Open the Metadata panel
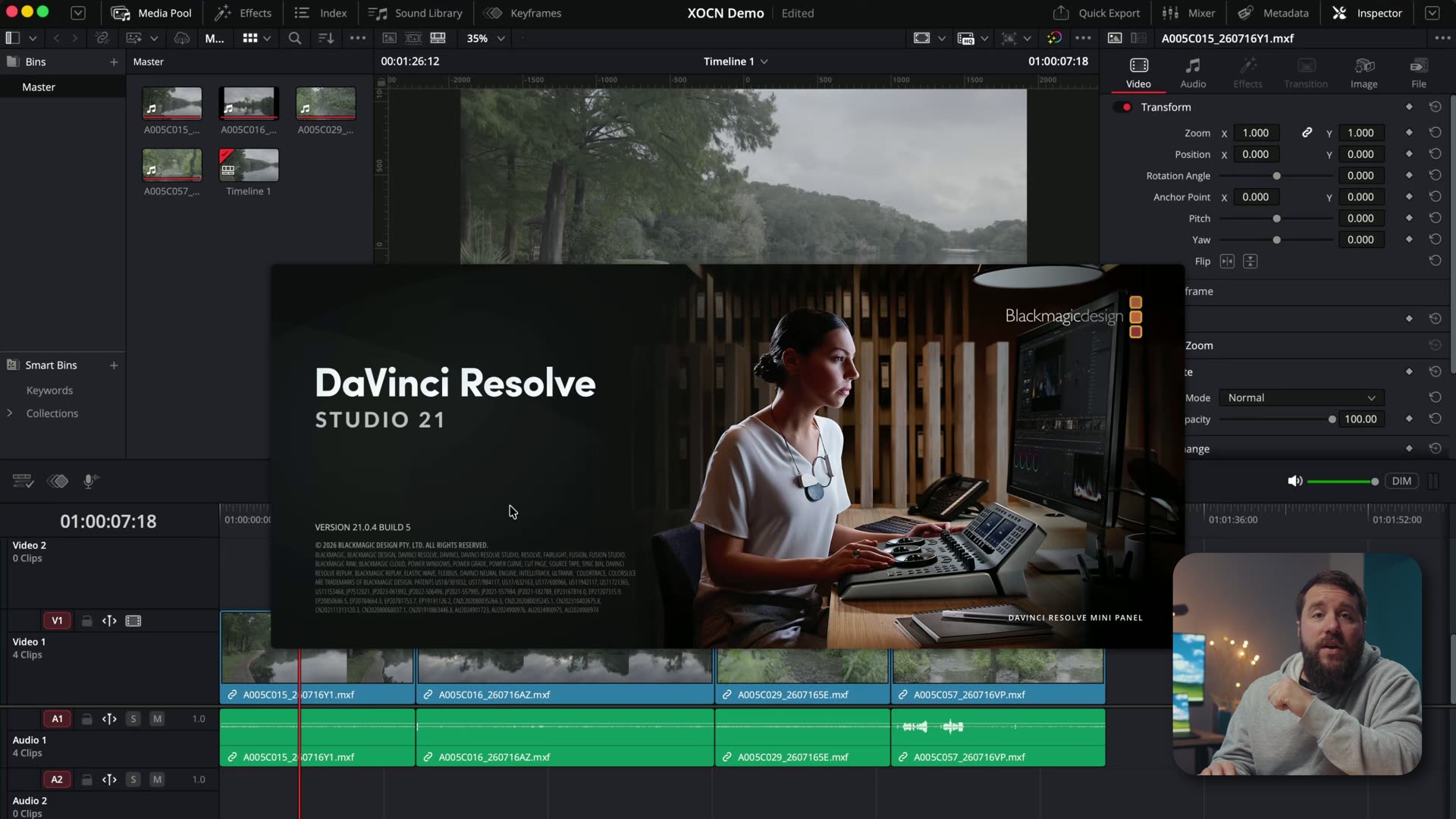The width and height of the screenshot is (1456, 819). (1273, 13)
